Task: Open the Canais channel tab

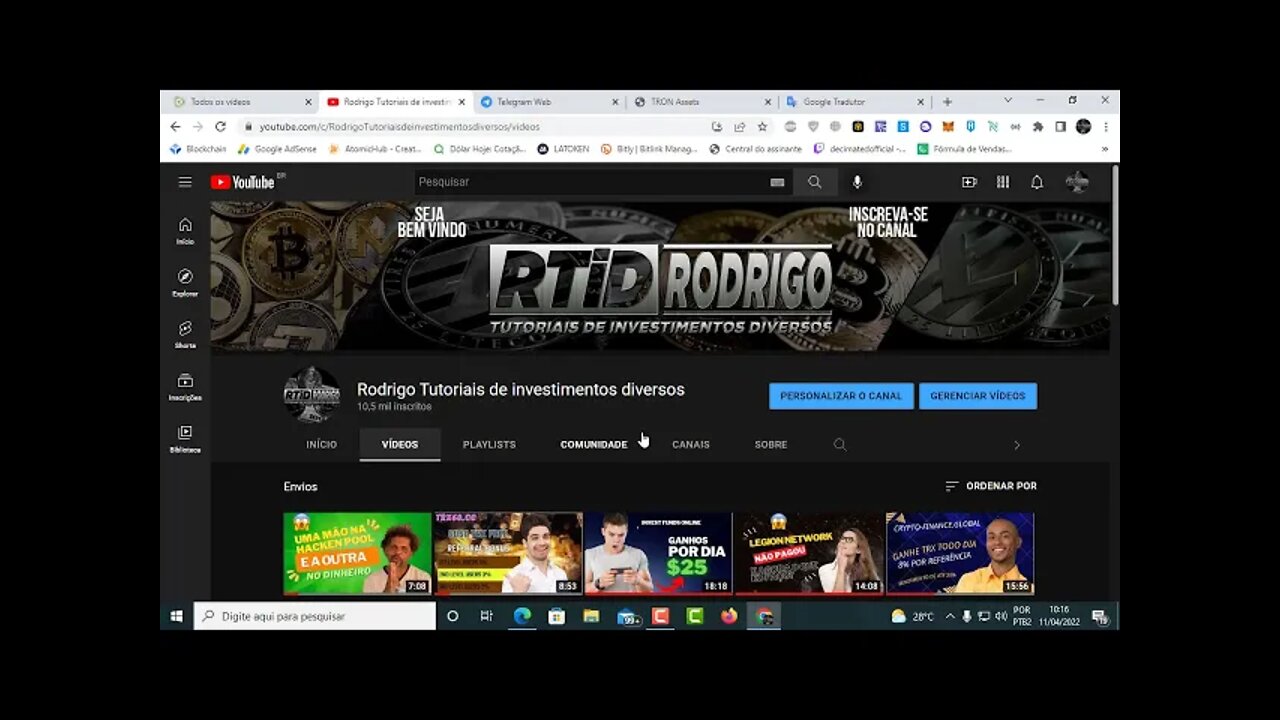Action: click(x=691, y=445)
